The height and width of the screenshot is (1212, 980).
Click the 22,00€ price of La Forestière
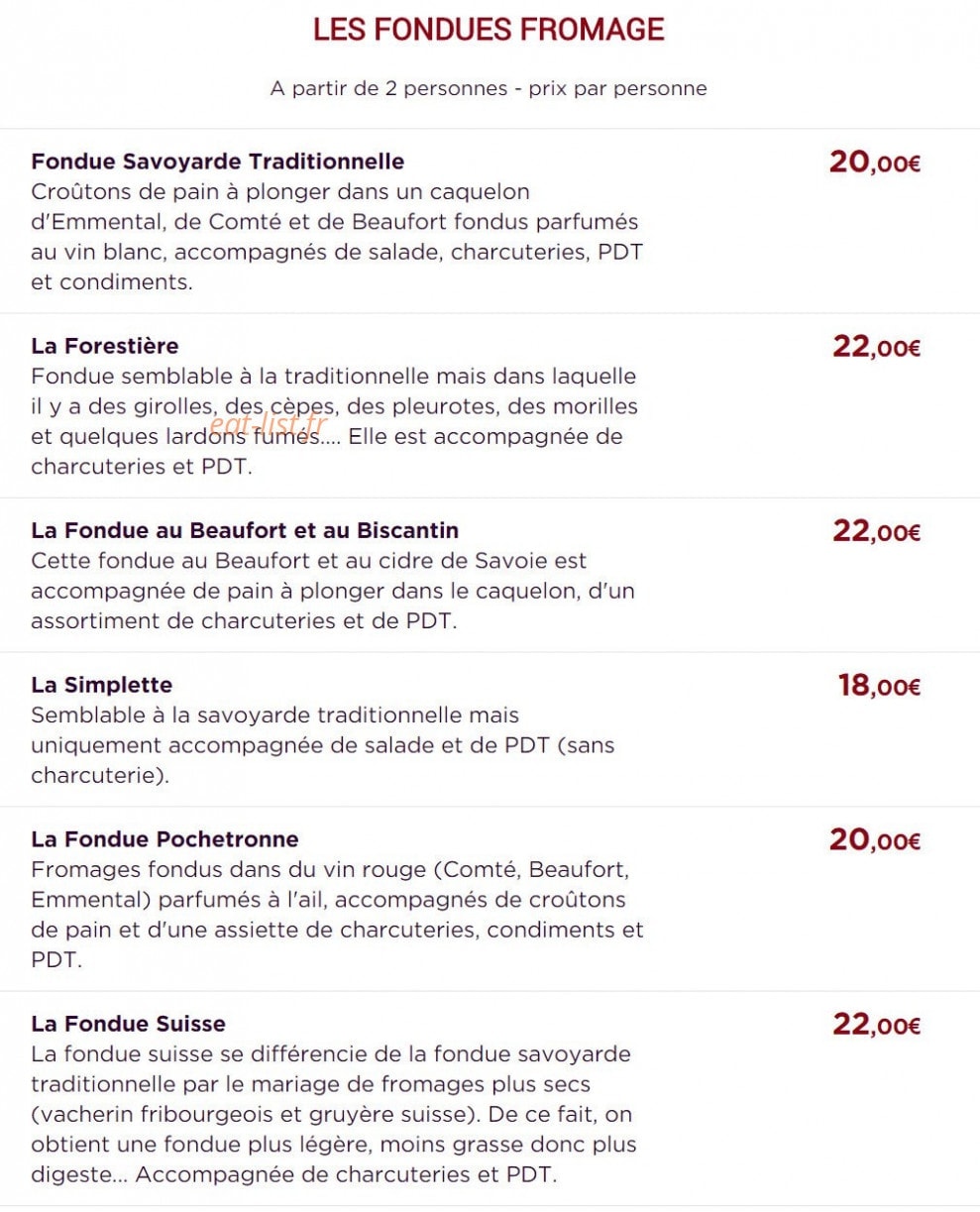tap(877, 346)
